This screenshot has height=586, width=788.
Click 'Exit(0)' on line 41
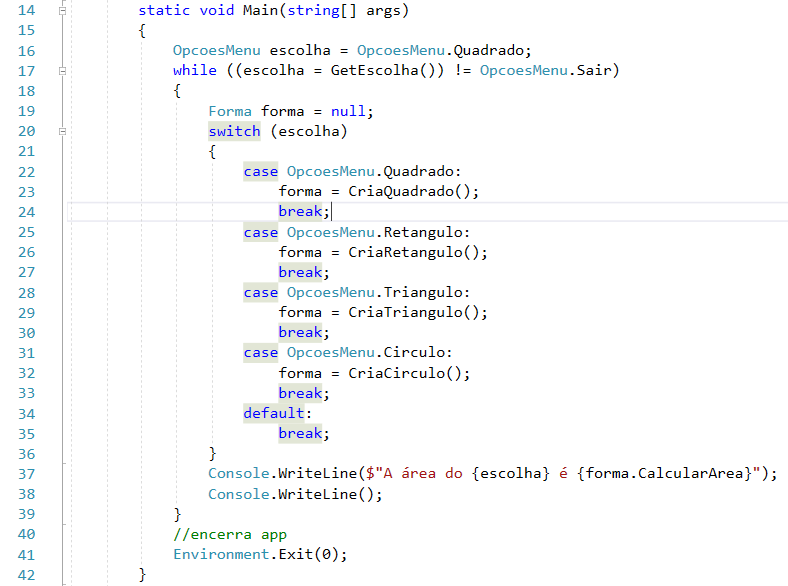(x=309, y=554)
